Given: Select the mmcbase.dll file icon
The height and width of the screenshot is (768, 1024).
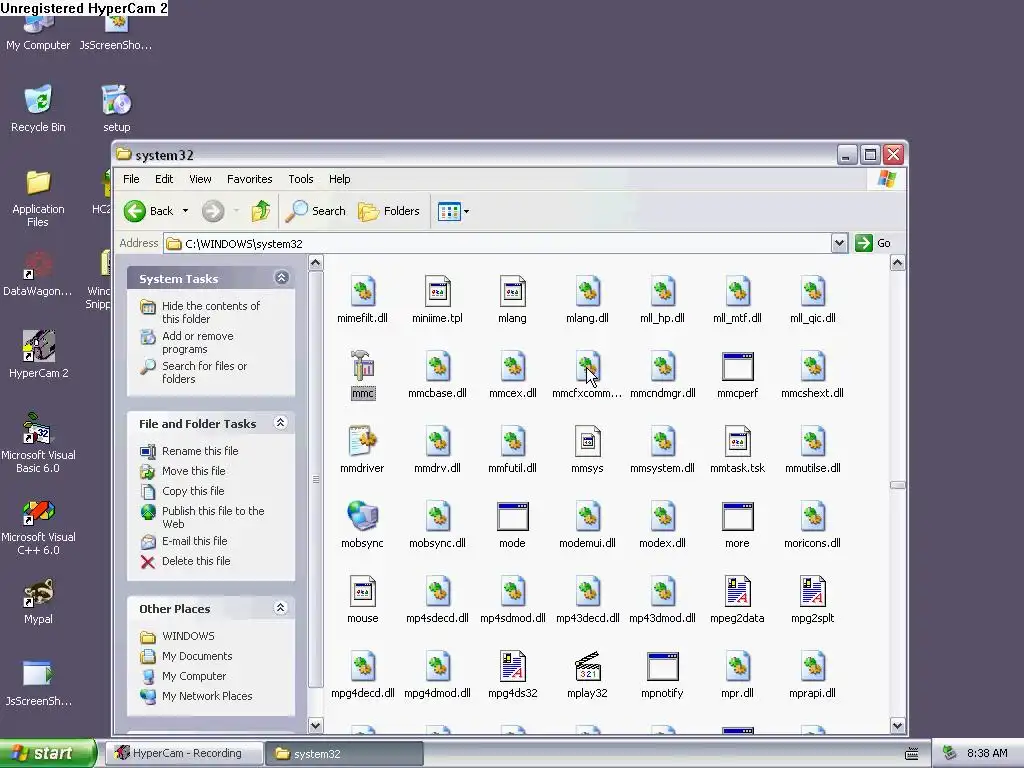Looking at the screenshot, I should (437, 367).
